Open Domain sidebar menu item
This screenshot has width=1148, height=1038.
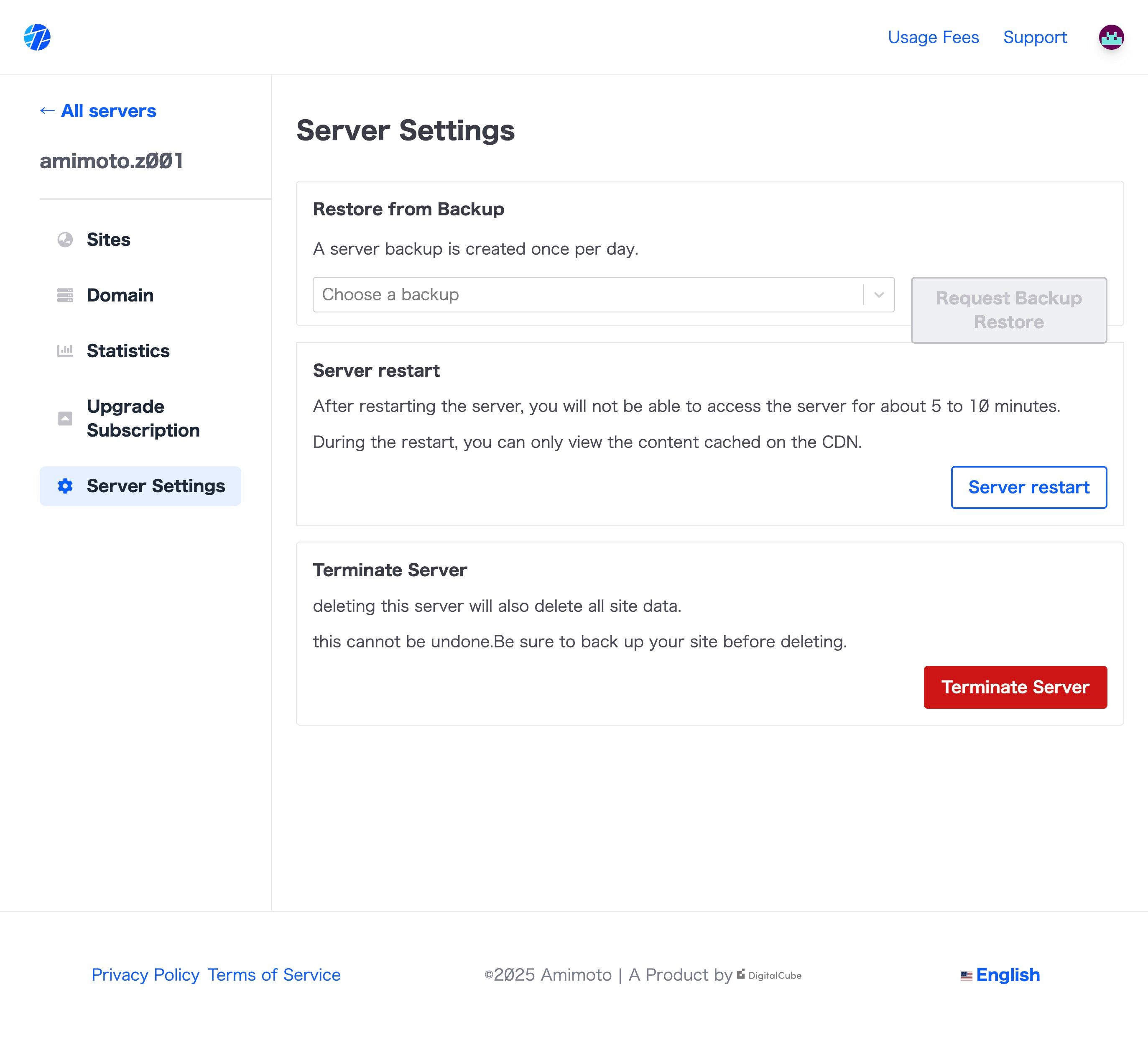120,295
